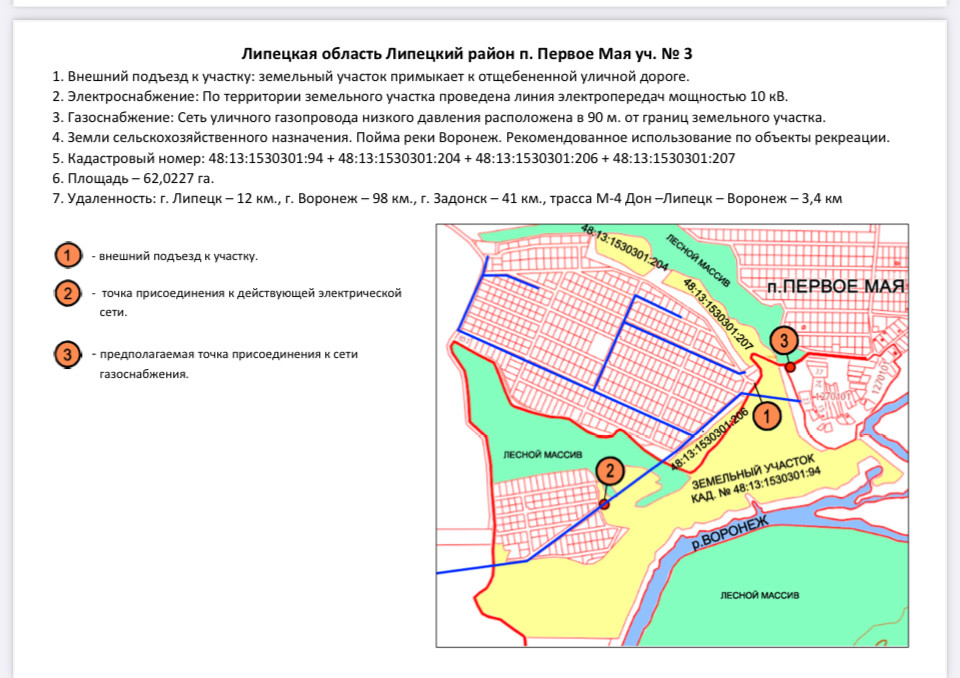Click the red gas connection dot under marker 3
Image resolution: width=960 pixels, height=678 pixels.
[790, 367]
